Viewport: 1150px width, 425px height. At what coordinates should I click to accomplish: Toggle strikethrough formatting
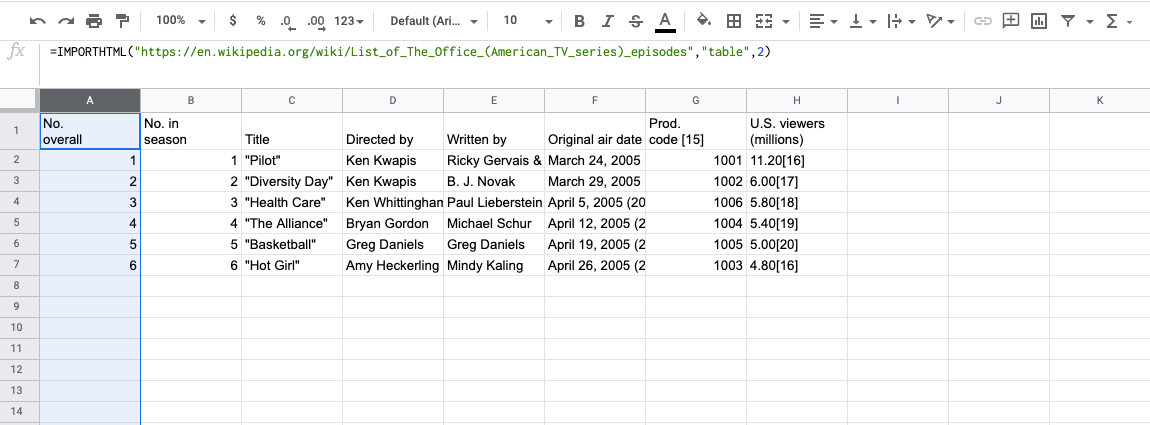pyautogui.click(x=636, y=20)
